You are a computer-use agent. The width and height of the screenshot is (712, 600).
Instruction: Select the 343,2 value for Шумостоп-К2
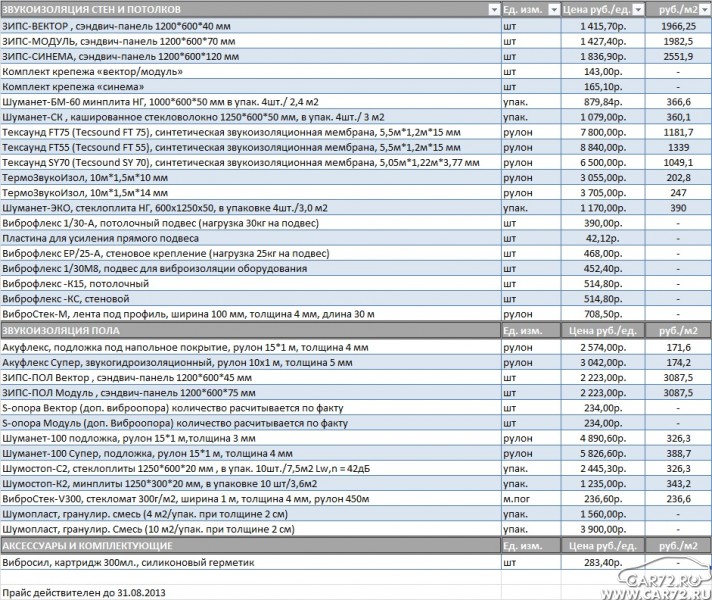[x=678, y=484]
